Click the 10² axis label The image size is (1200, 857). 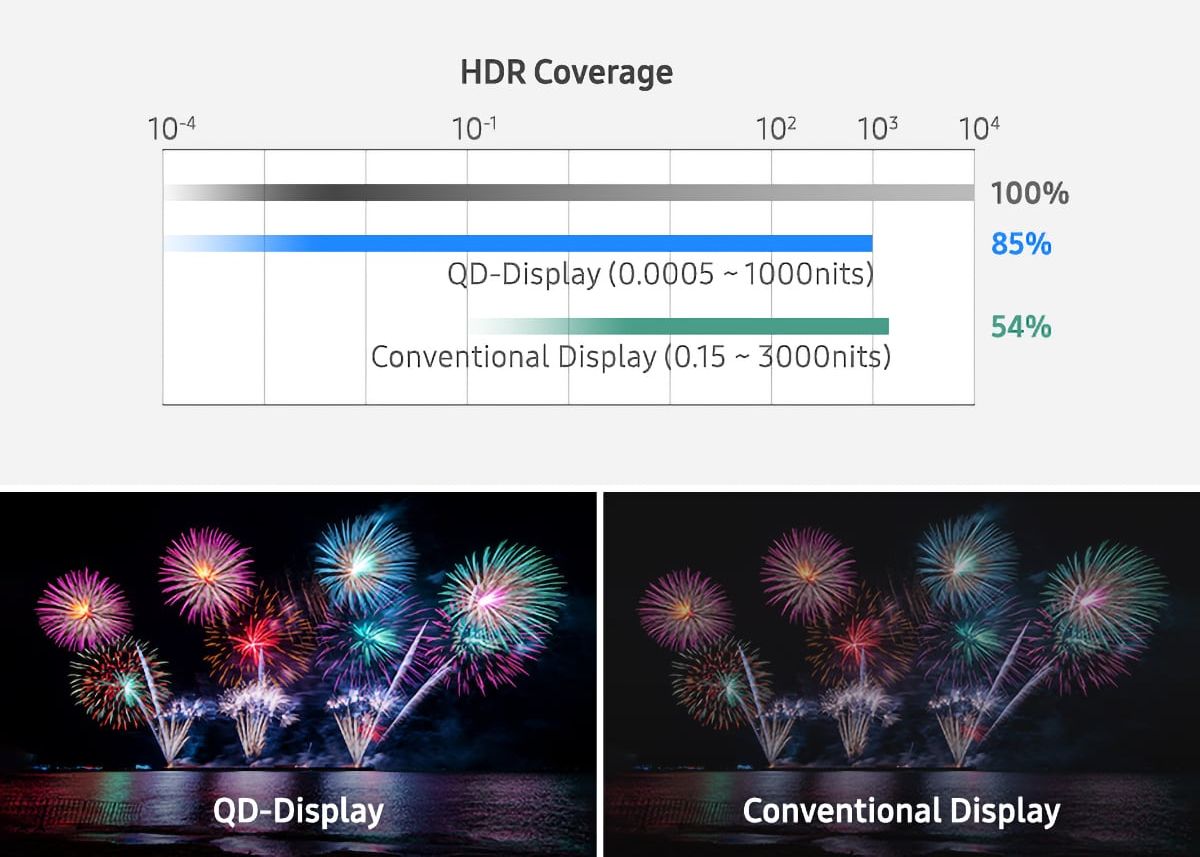pos(776,128)
